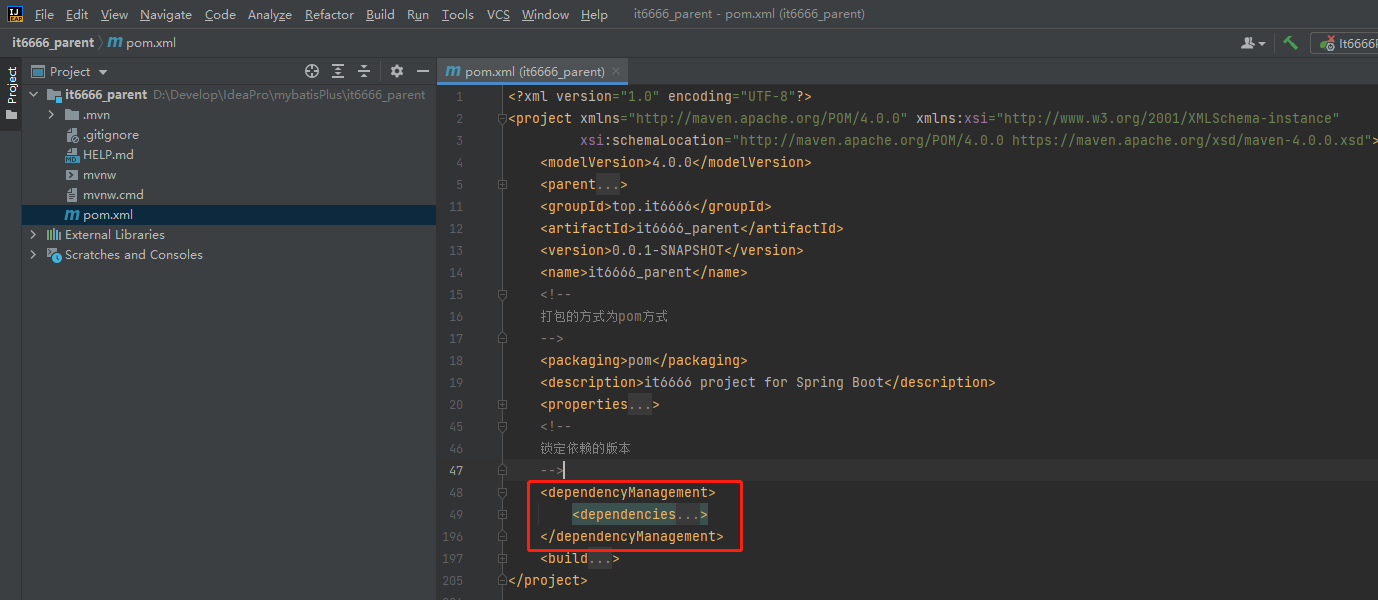
Task: Expand the .mvn folder arrow
Action: pos(51,115)
